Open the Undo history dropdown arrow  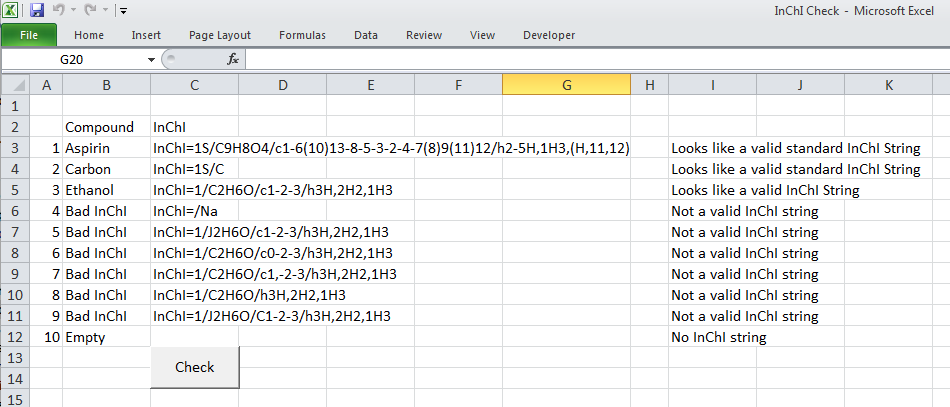tap(73, 12)
